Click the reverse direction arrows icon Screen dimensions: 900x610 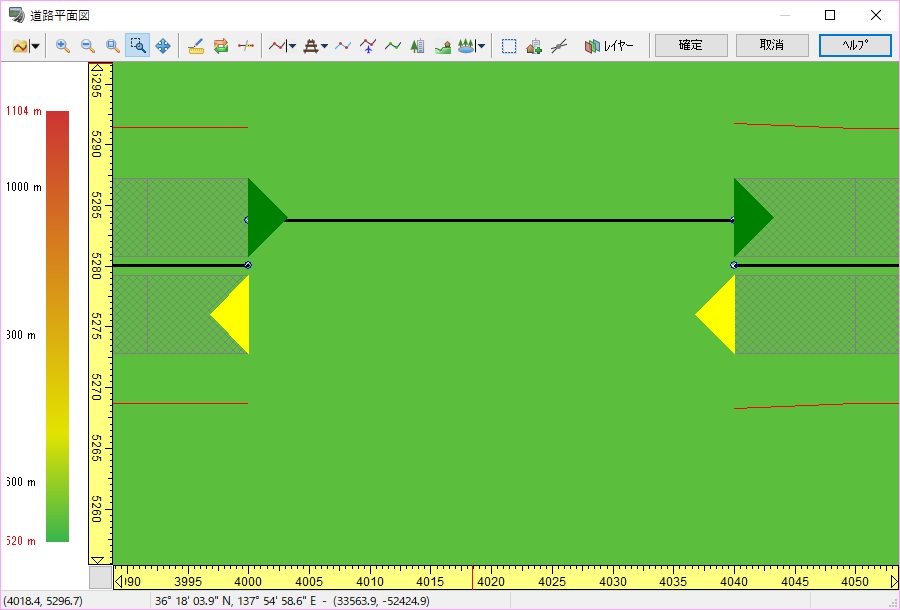(221, 46)
